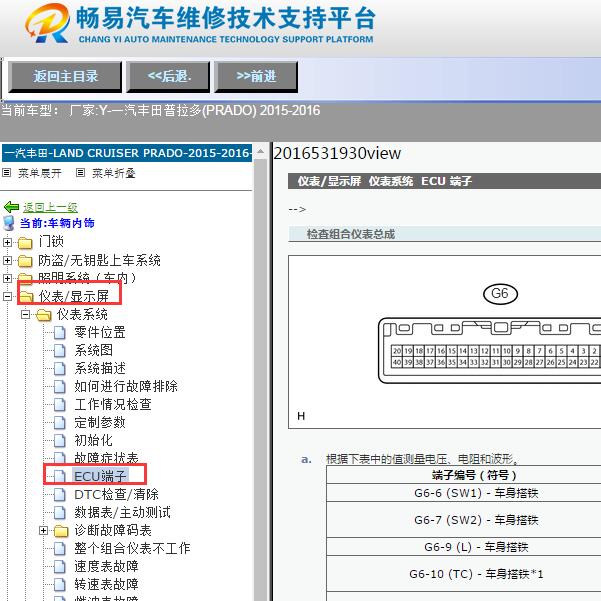This screenshot has height=601, width=601.
Task: Open the 初始化 document
Action: click(x=94, y=440)
